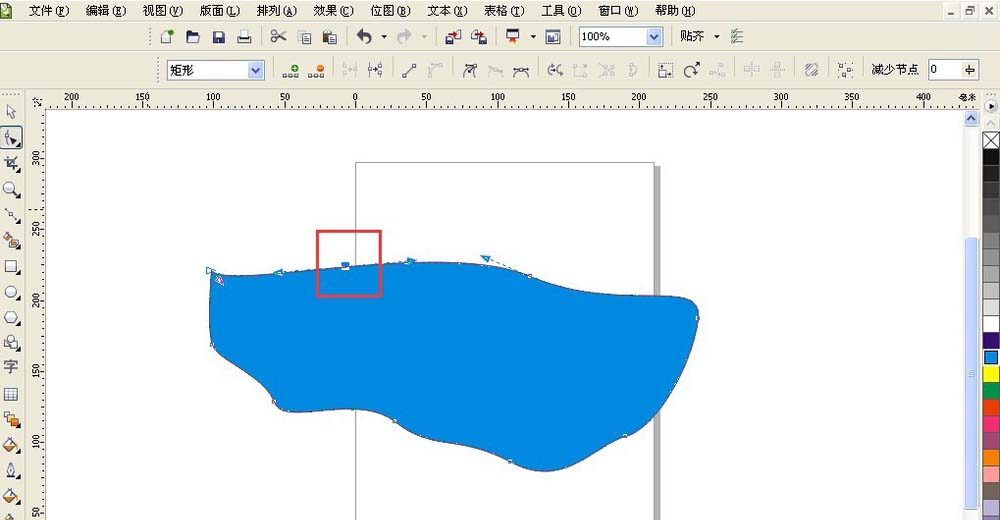Select the Polygon tool
1000x520 pixels.
coord(11,318)
